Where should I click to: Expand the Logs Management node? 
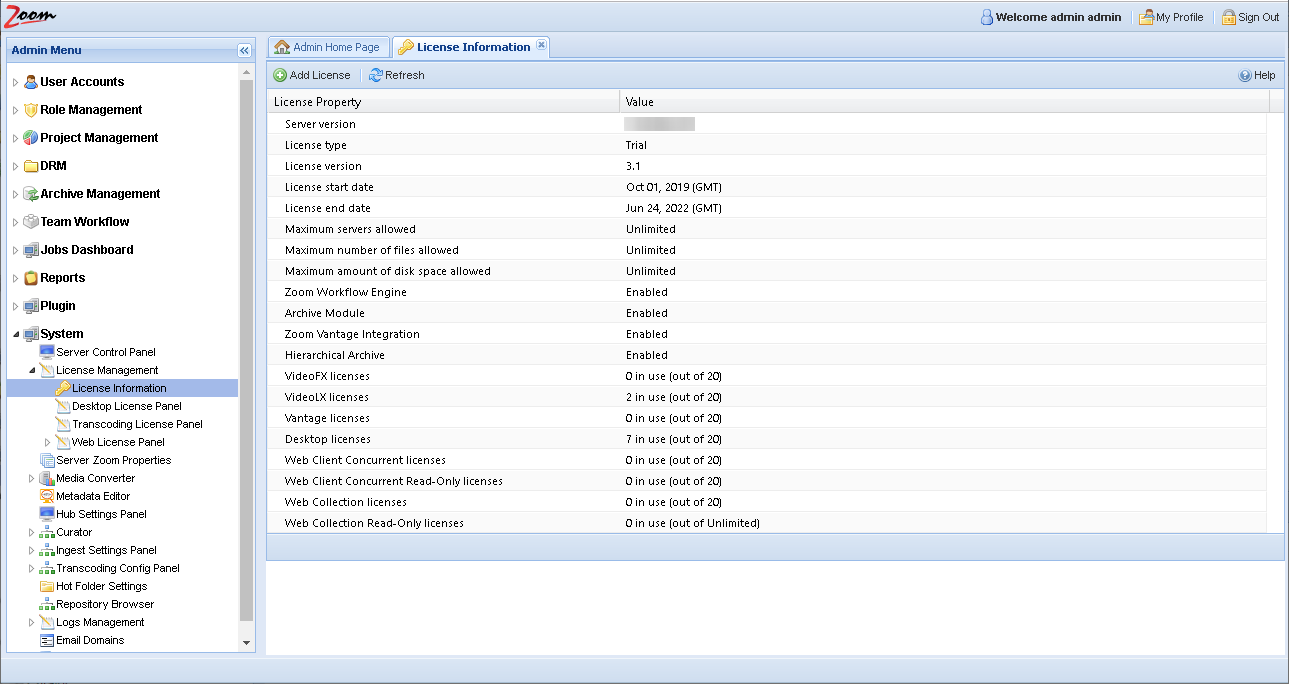pos(31,622)
